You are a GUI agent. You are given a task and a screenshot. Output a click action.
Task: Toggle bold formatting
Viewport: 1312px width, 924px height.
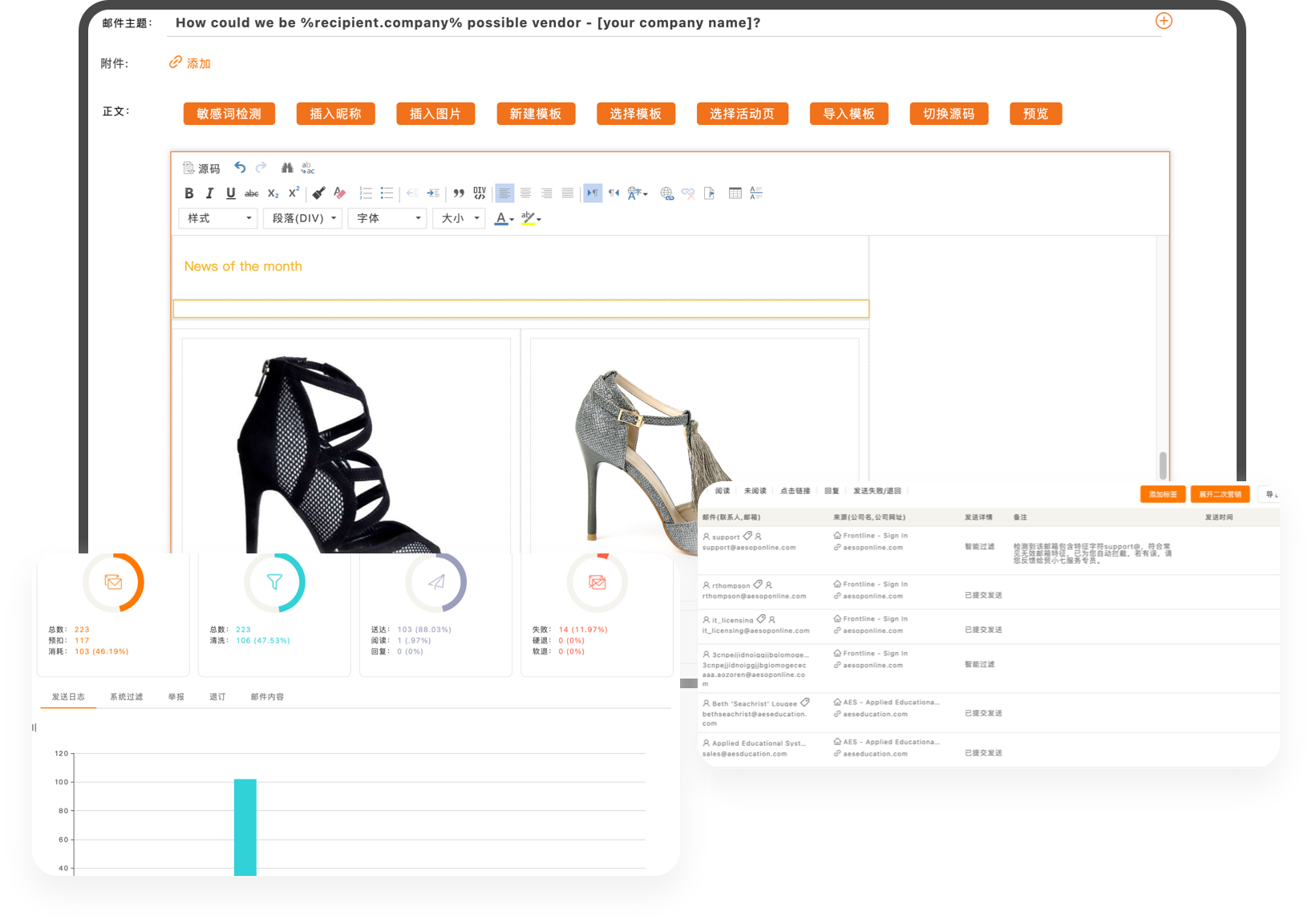[189, 193]
